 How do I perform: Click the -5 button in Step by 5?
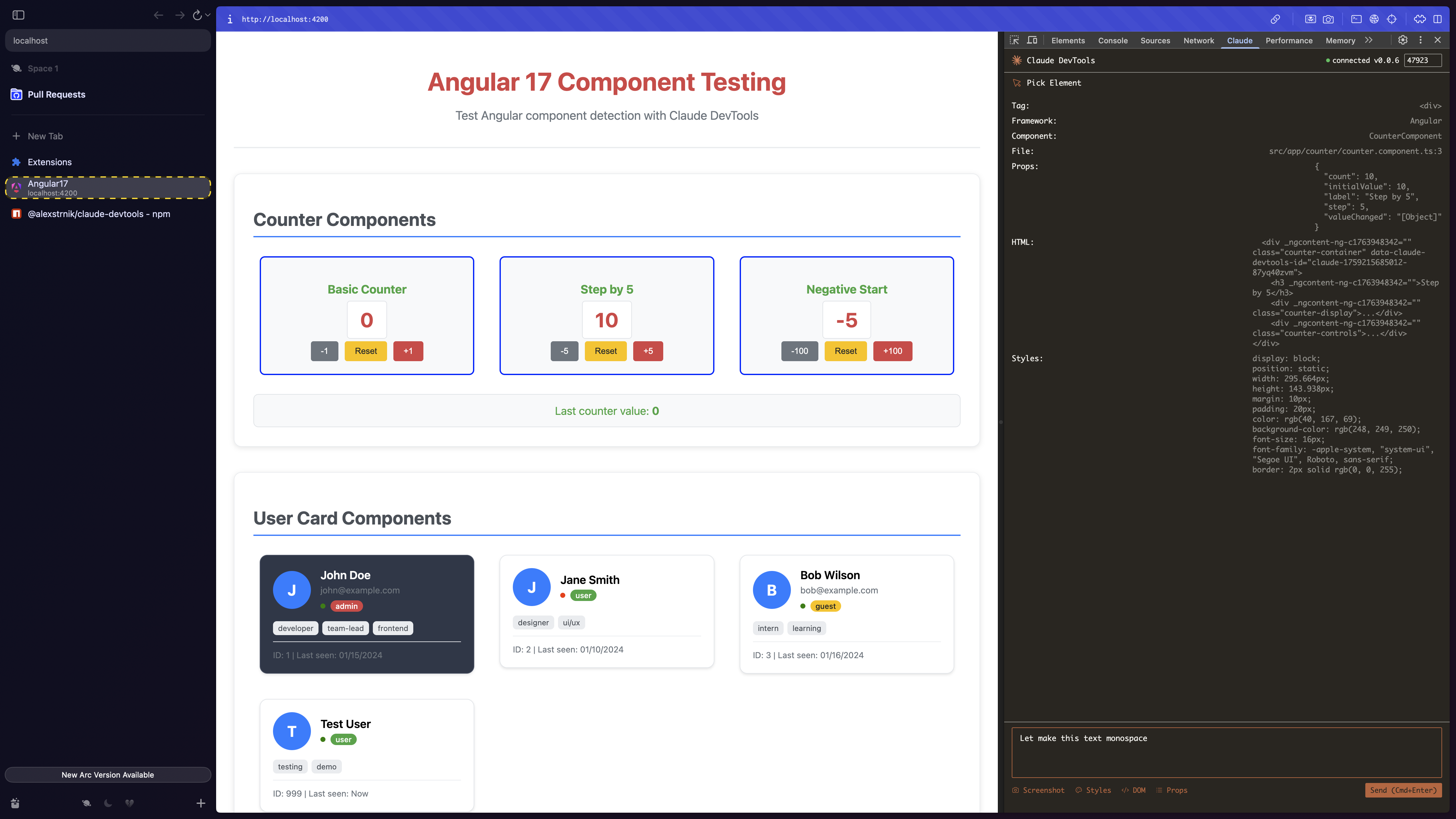pos(564,351)
